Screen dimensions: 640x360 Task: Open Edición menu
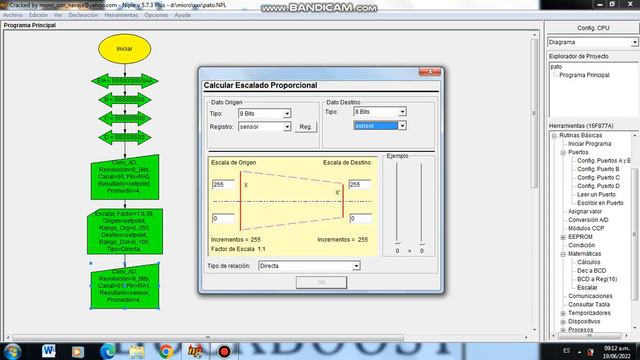point(38,15)
